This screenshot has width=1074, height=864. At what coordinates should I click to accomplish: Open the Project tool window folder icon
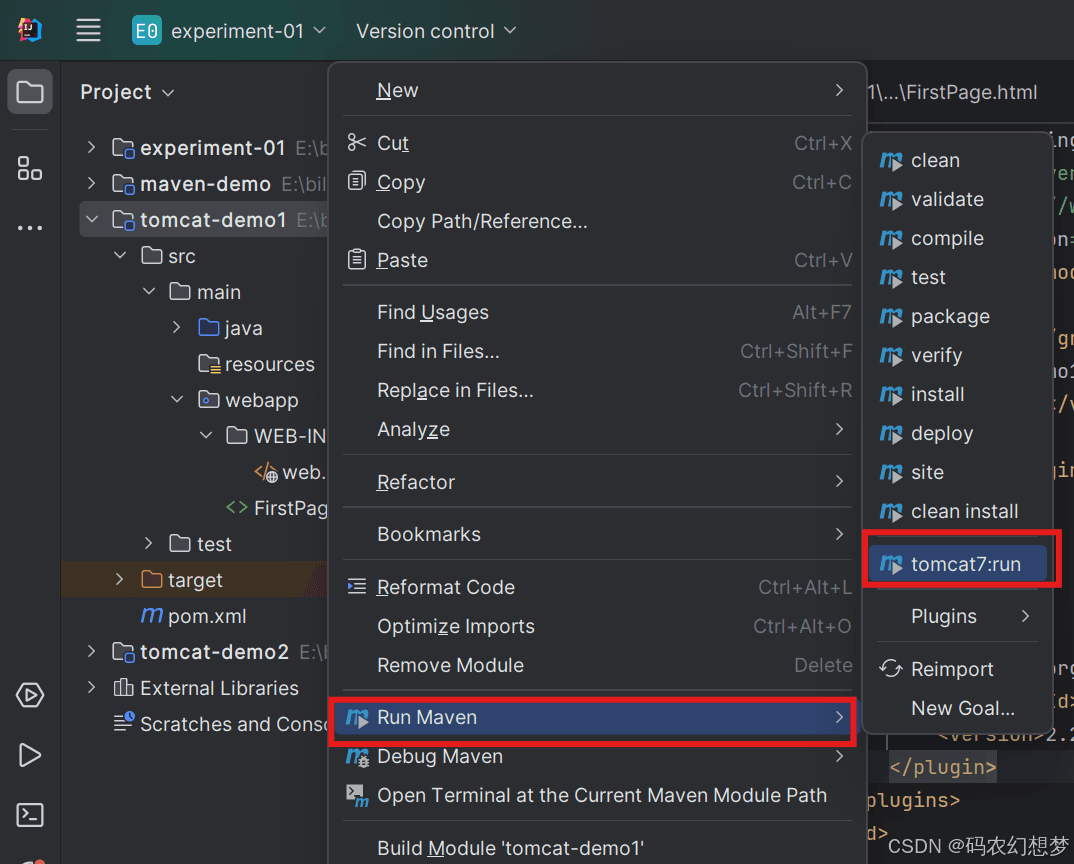(30, 93)
